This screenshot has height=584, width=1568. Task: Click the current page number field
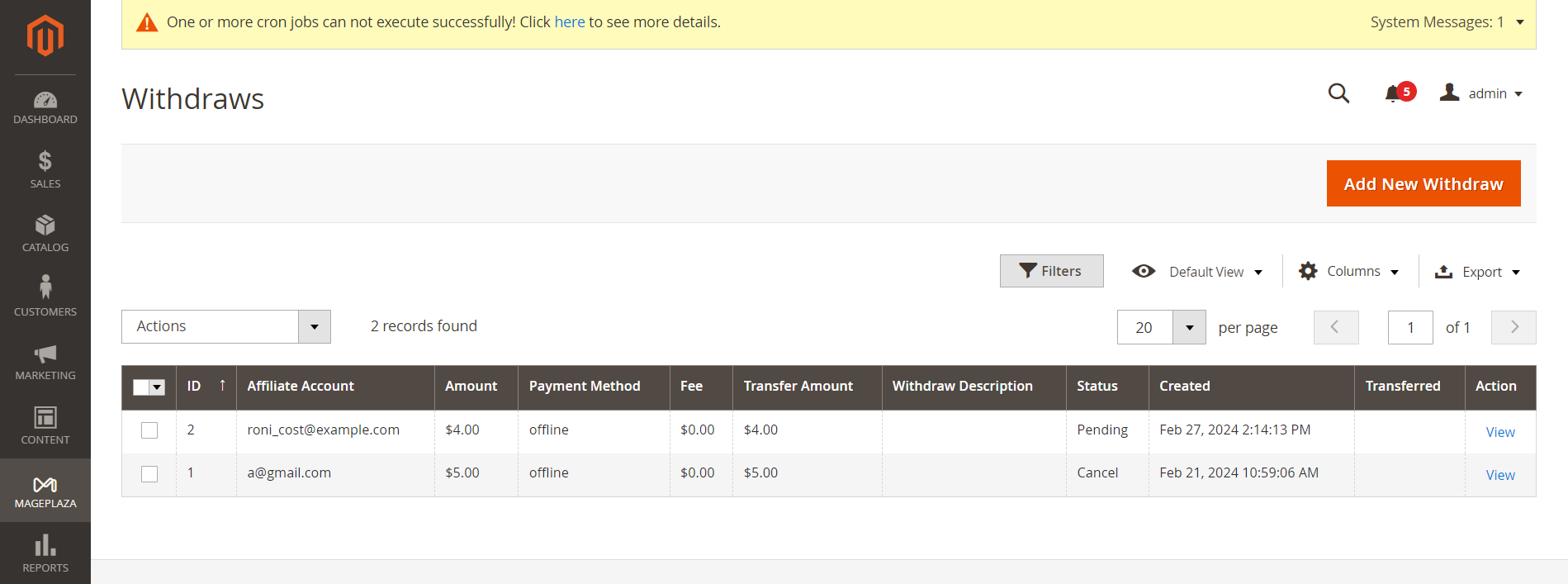[1409, 328]
